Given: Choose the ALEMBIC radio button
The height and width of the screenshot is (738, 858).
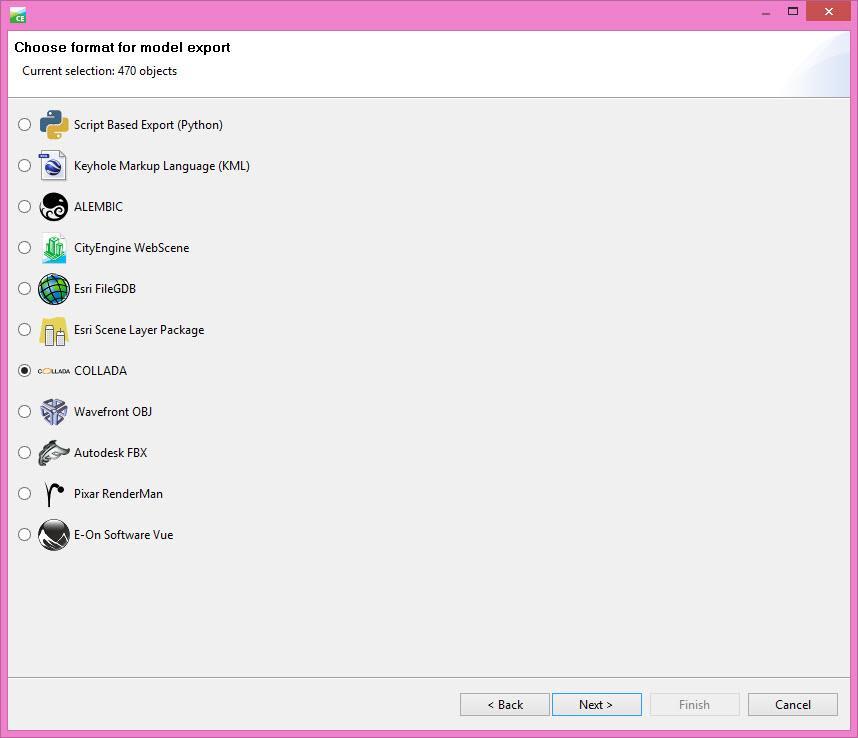Looking at the screenshot, I should [24, 206].
